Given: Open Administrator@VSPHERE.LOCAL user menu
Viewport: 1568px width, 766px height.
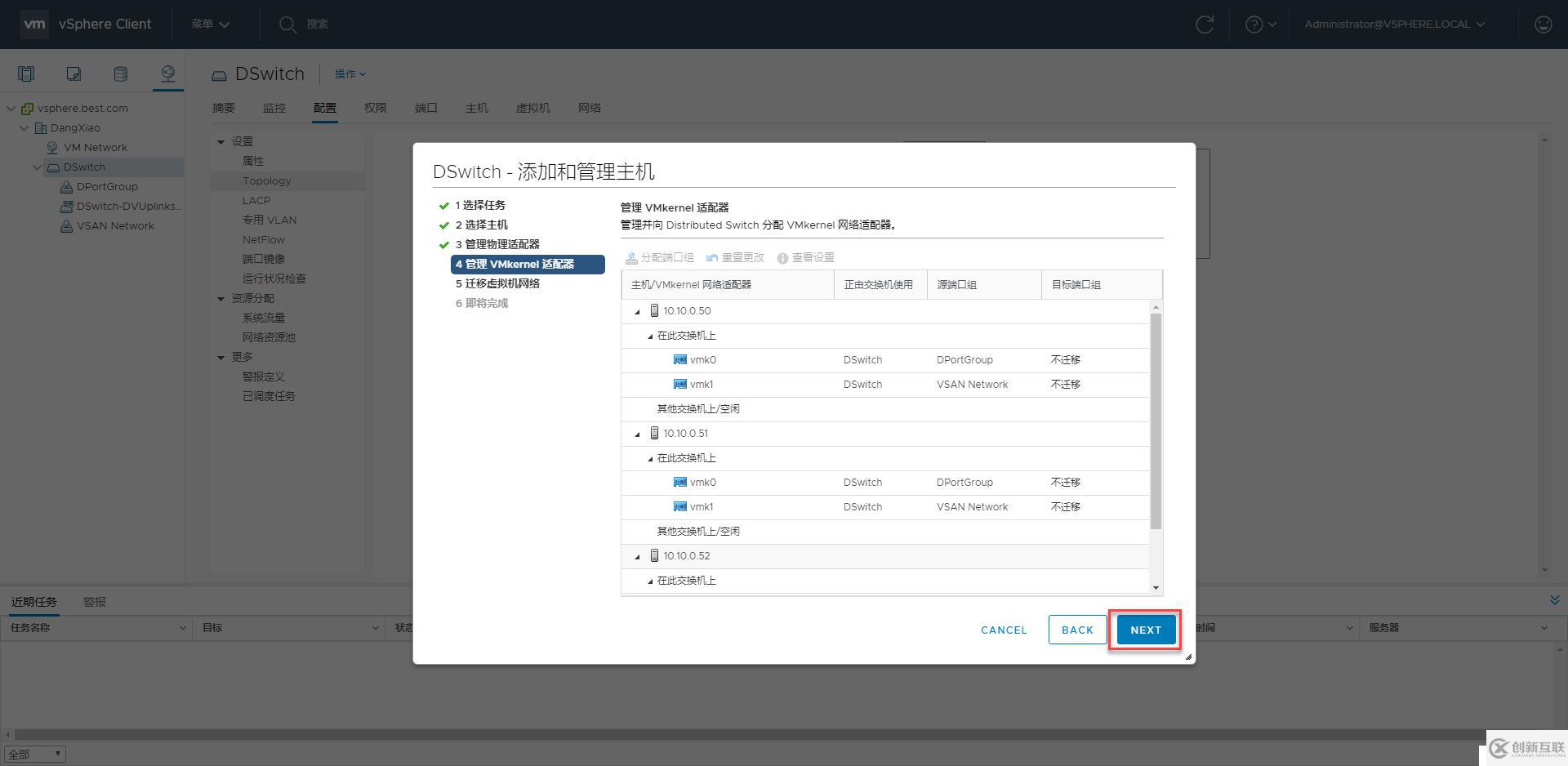Looking at the screenshot, I should 1394,24.
